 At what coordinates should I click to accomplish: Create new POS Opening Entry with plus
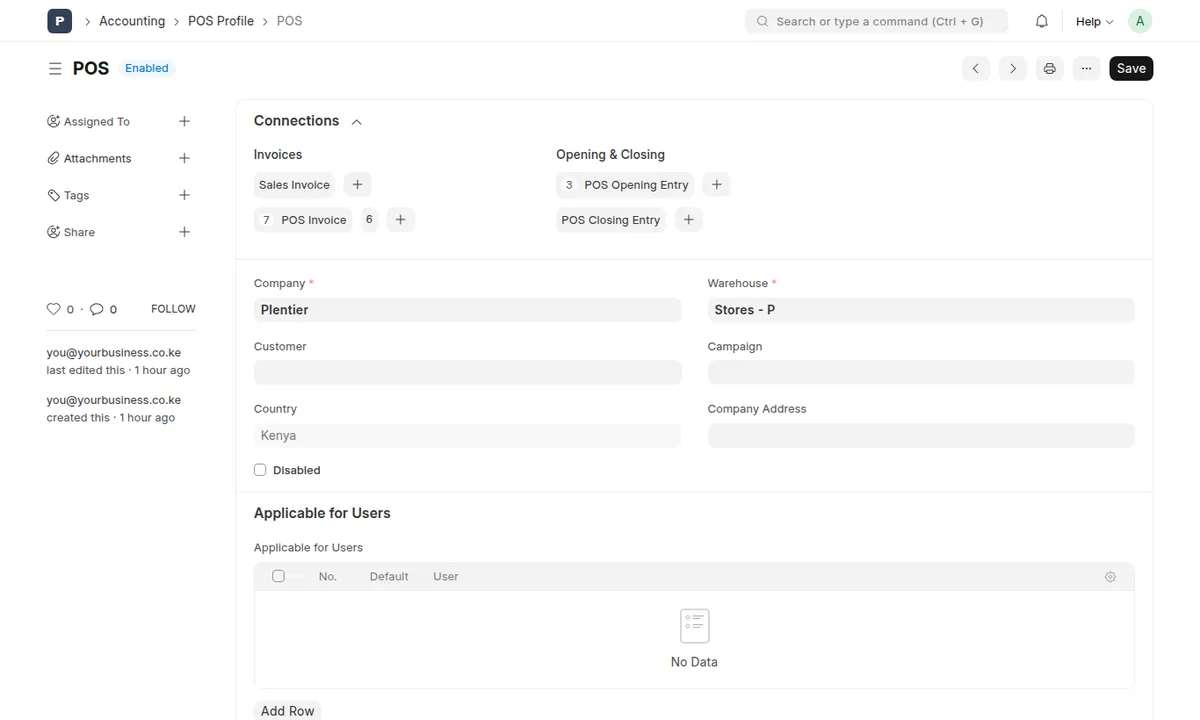pyautogui.click(x=716, y=184)
